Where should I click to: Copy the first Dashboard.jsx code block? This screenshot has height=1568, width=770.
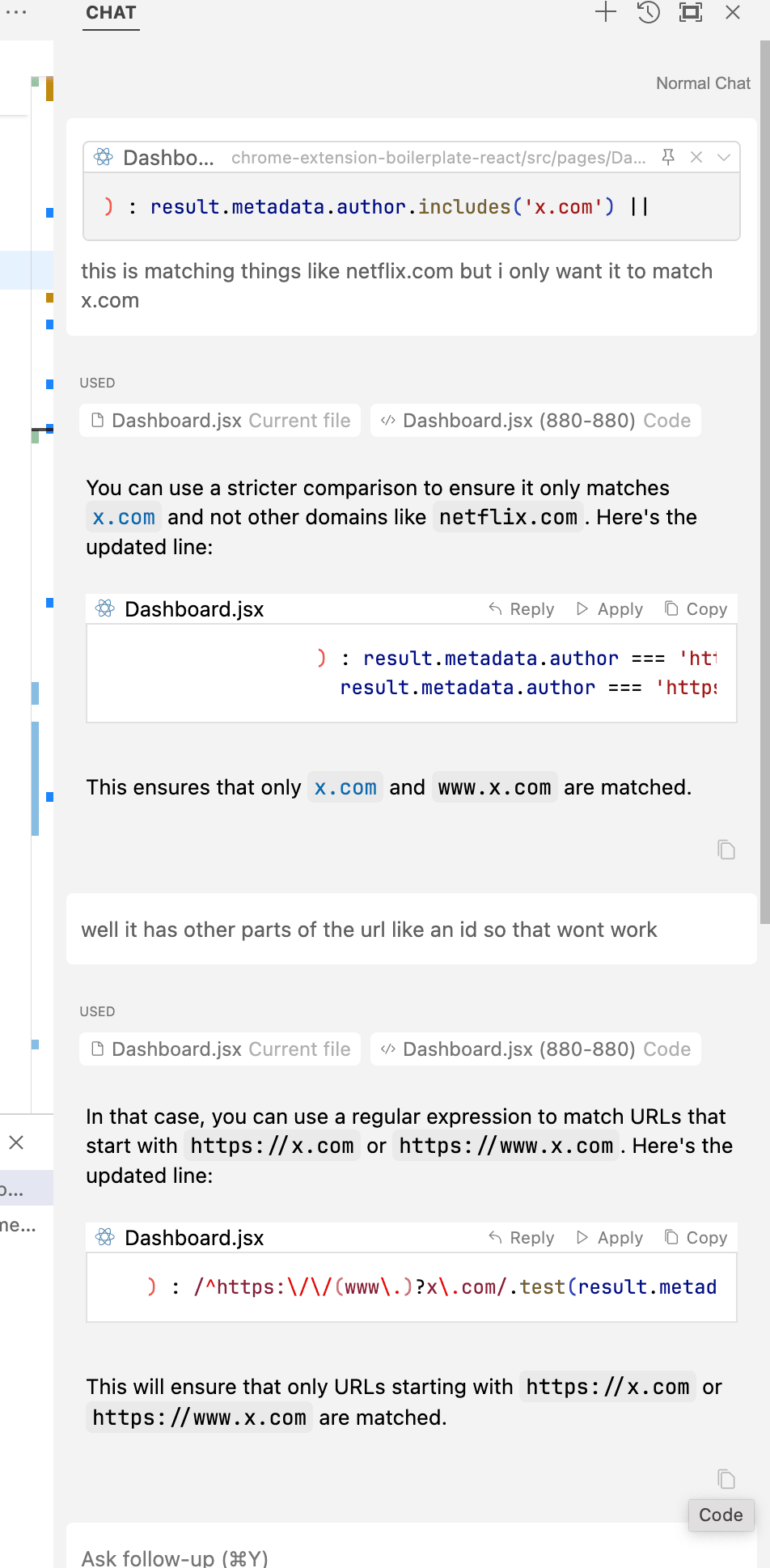tap(696, 609)
